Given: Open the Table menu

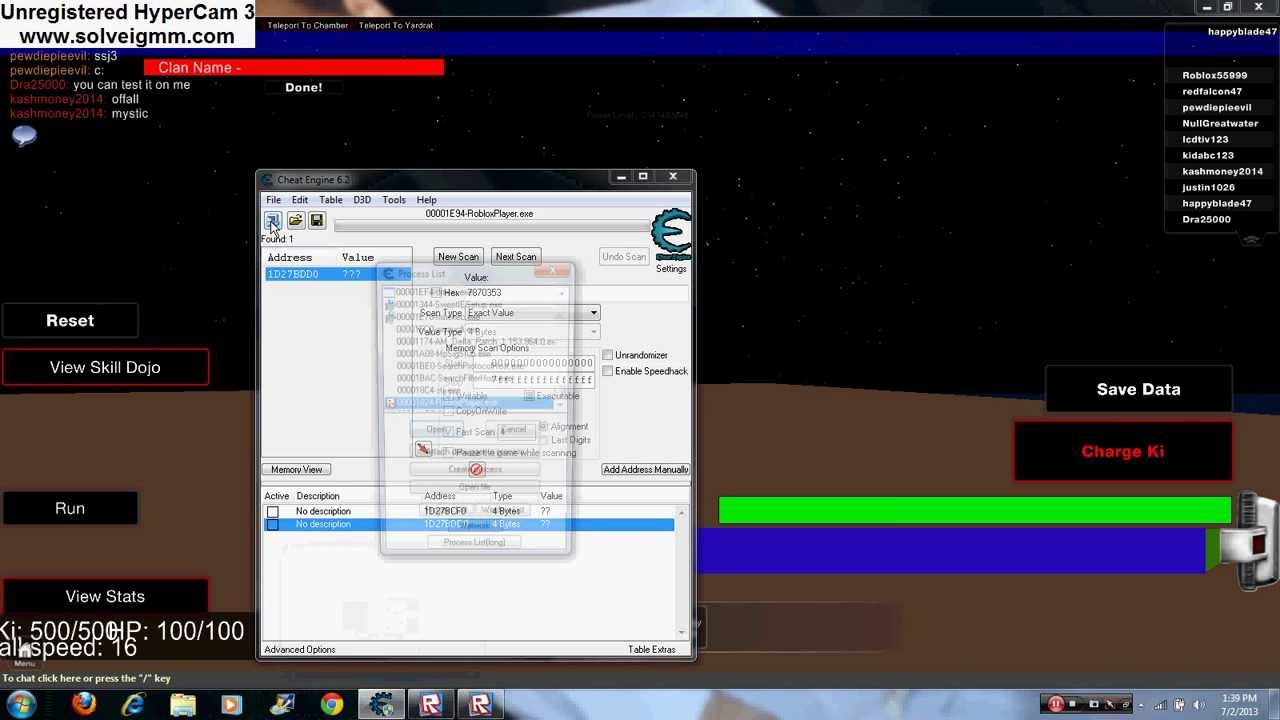Looking at the screenshot, I should click(330, 200).
